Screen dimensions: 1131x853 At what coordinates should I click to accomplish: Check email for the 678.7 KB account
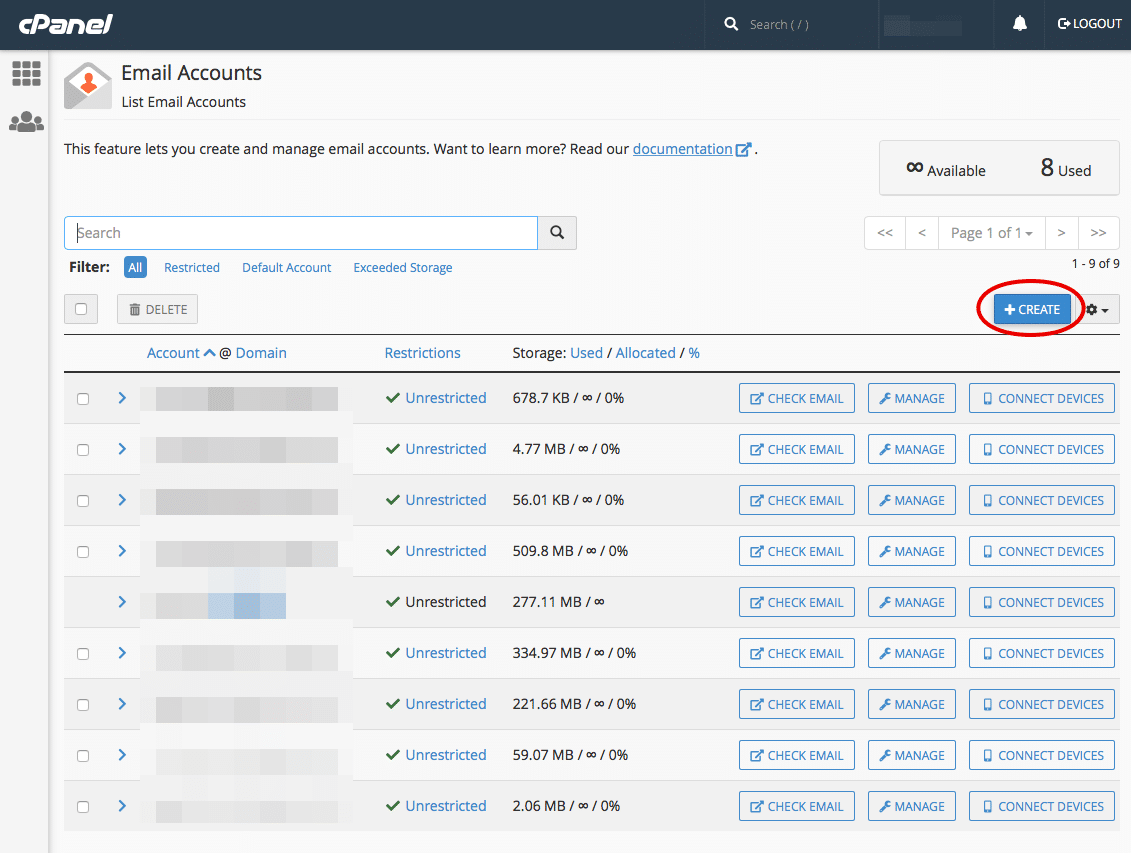[x=796, y=398]
